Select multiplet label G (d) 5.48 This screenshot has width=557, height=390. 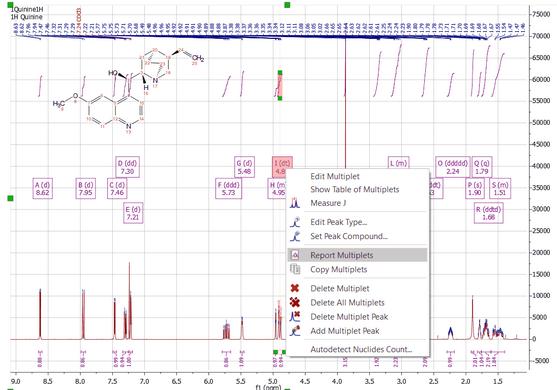(x=244, y=167)
